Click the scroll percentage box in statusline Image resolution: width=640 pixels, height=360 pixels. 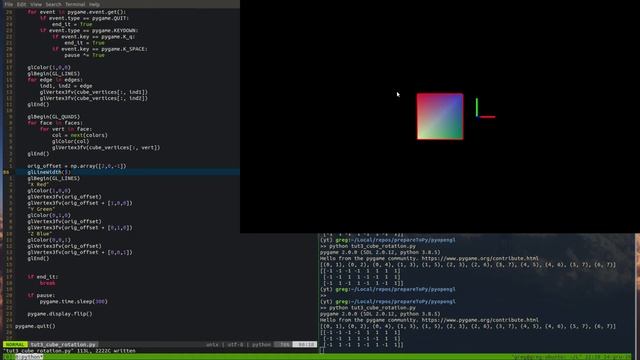[284, 344]
